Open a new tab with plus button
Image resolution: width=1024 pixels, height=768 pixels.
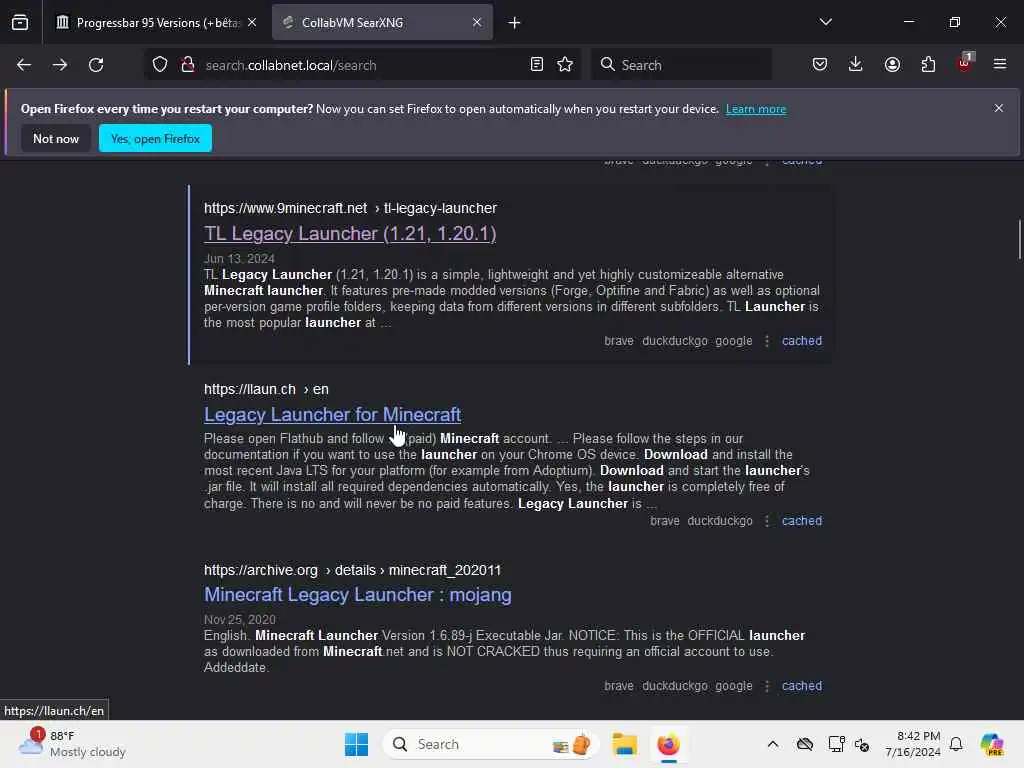click(515, 23)
